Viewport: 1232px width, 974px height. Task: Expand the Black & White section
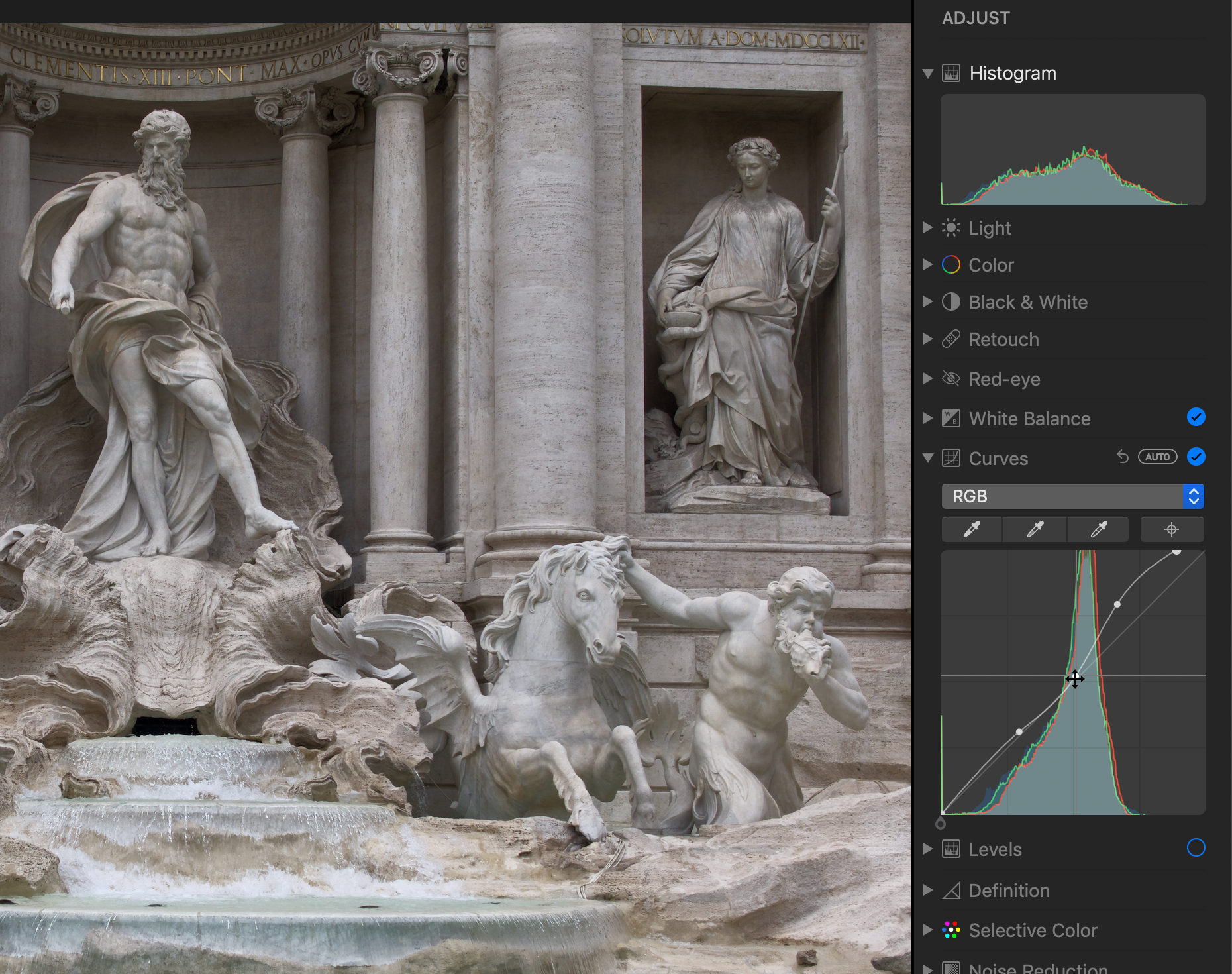pyautogui.click(x=928, y=301)
